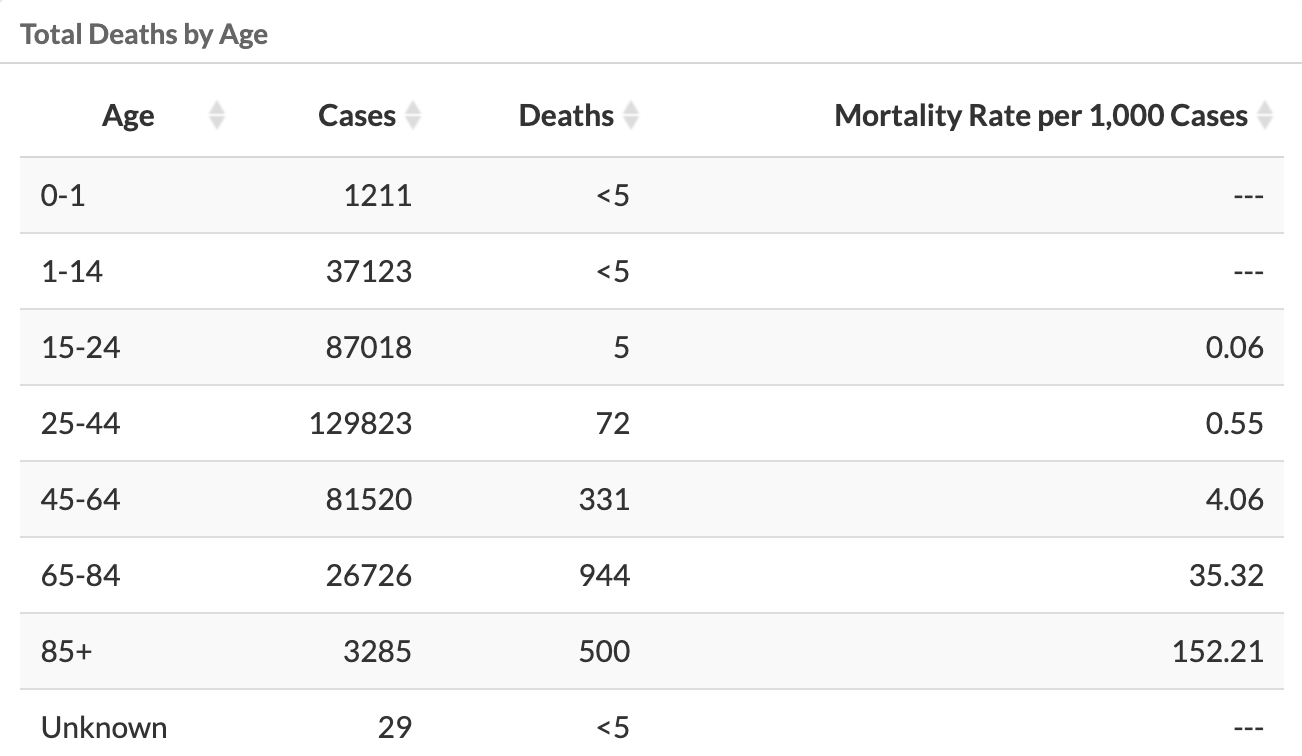
Task: Click the 65-84 age group cell
Action: 80,575
